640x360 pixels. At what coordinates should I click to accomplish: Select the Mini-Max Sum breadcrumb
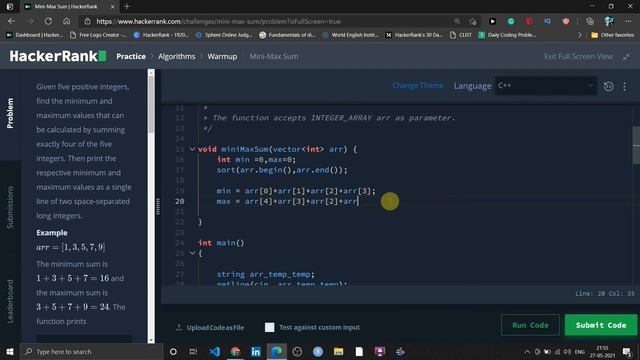[x=273, y=56]
